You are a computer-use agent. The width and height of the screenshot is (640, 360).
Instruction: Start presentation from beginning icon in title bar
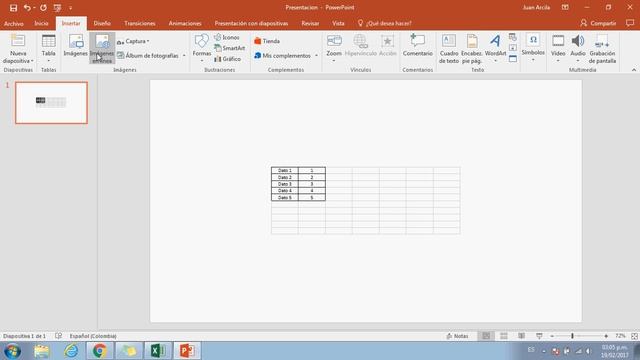tap(58, 8)
